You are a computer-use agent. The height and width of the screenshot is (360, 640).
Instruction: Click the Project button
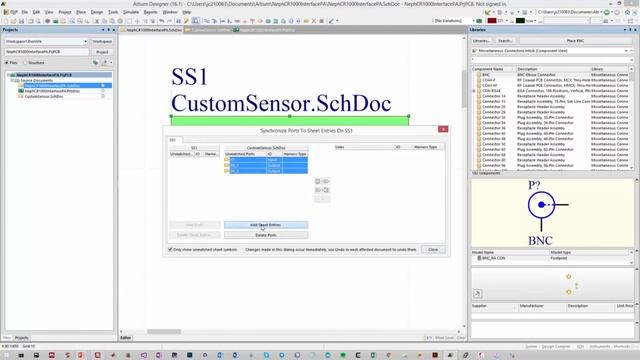pyautogui.click(x=102, y=52)
